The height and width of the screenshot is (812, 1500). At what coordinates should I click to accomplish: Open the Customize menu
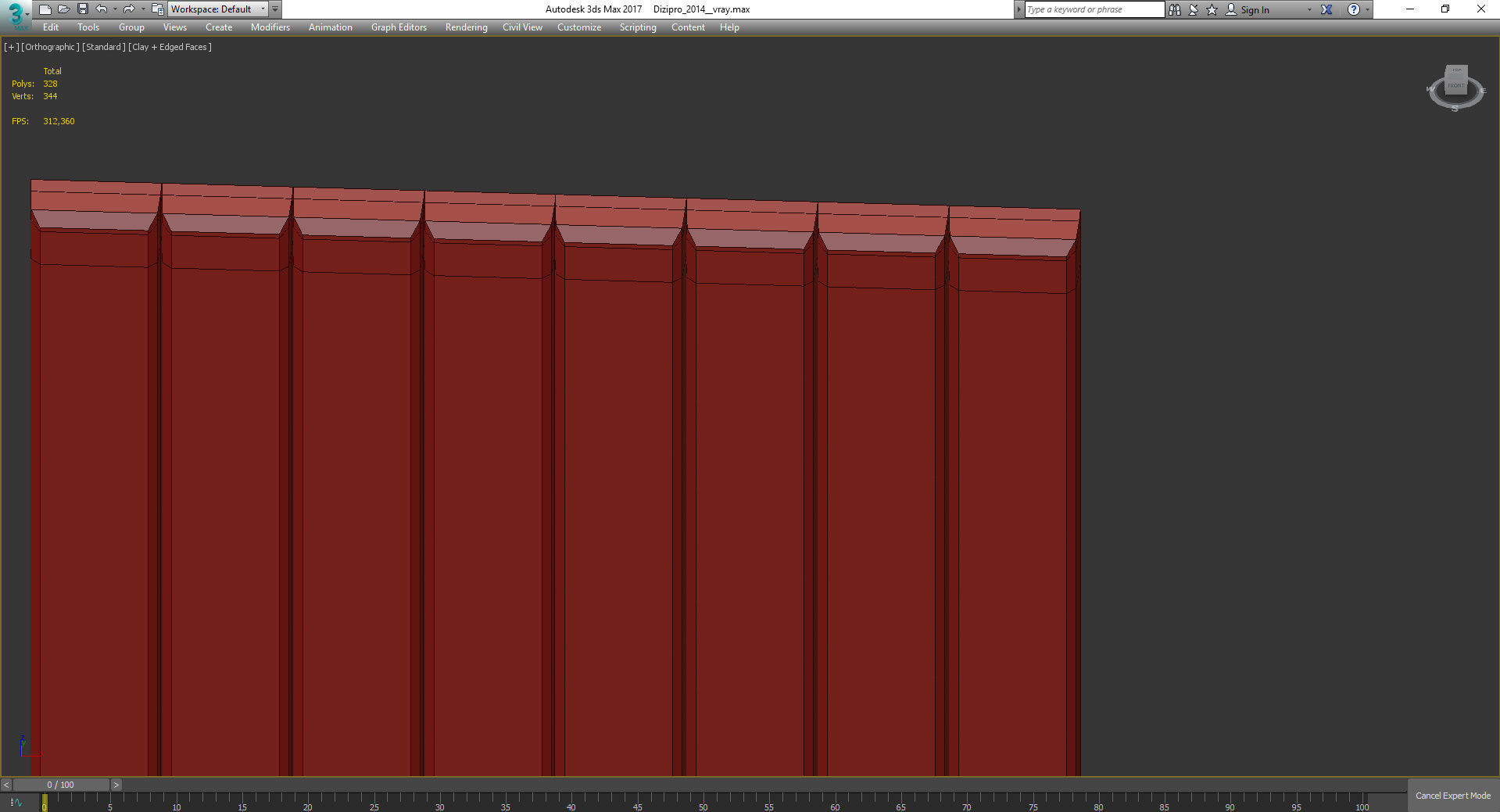pos(579,27)
